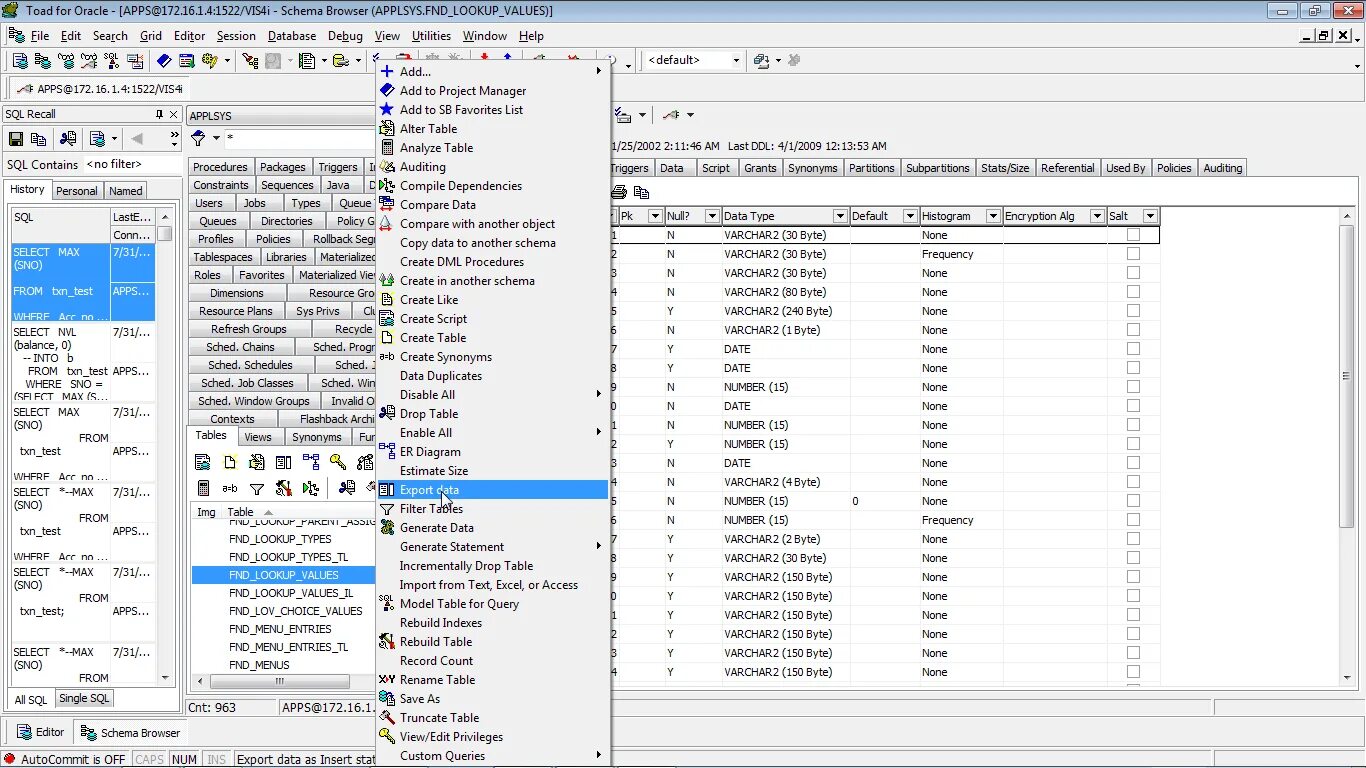Toggle Salt checkbox for the 80 Byte row
The width and height of the screenshot is (1366, 768).
[x=1133, y=292]
